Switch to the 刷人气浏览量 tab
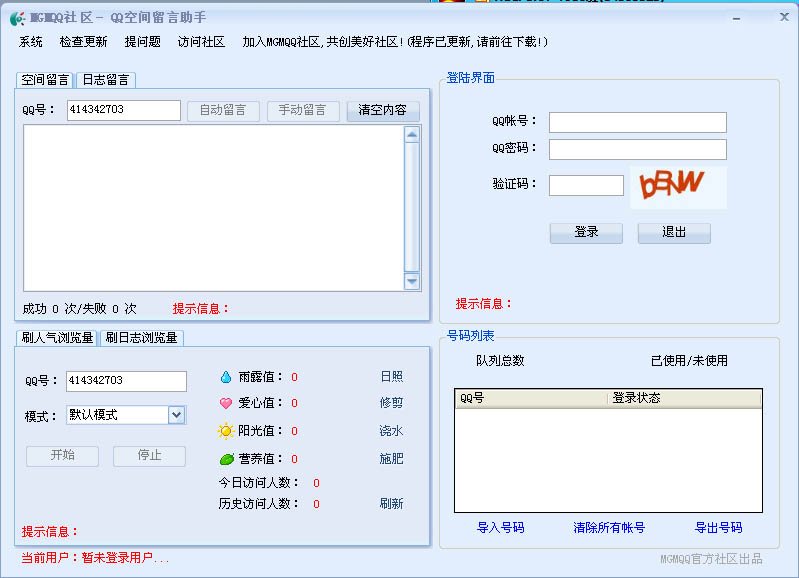799x578 pixels. pos(57,338)
